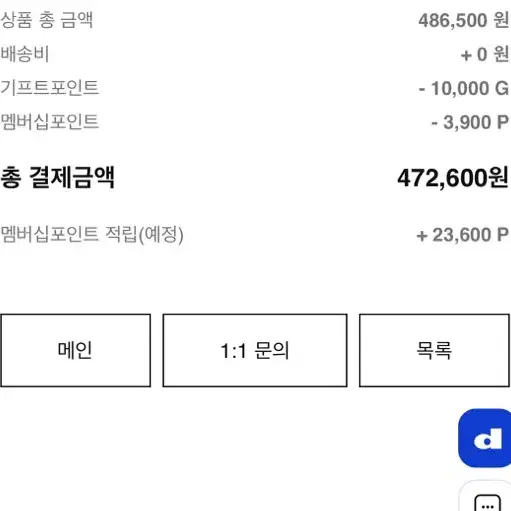Open the blue 'd' floating app icon
Image resolution: width=511 pixels, height=511 pixels.
tap(485, 438)
